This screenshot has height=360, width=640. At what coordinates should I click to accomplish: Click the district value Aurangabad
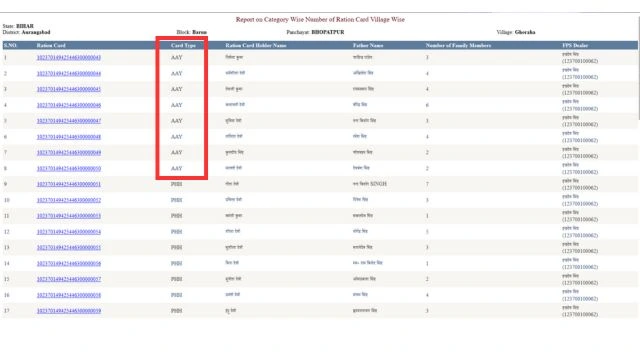coord(36,32)
